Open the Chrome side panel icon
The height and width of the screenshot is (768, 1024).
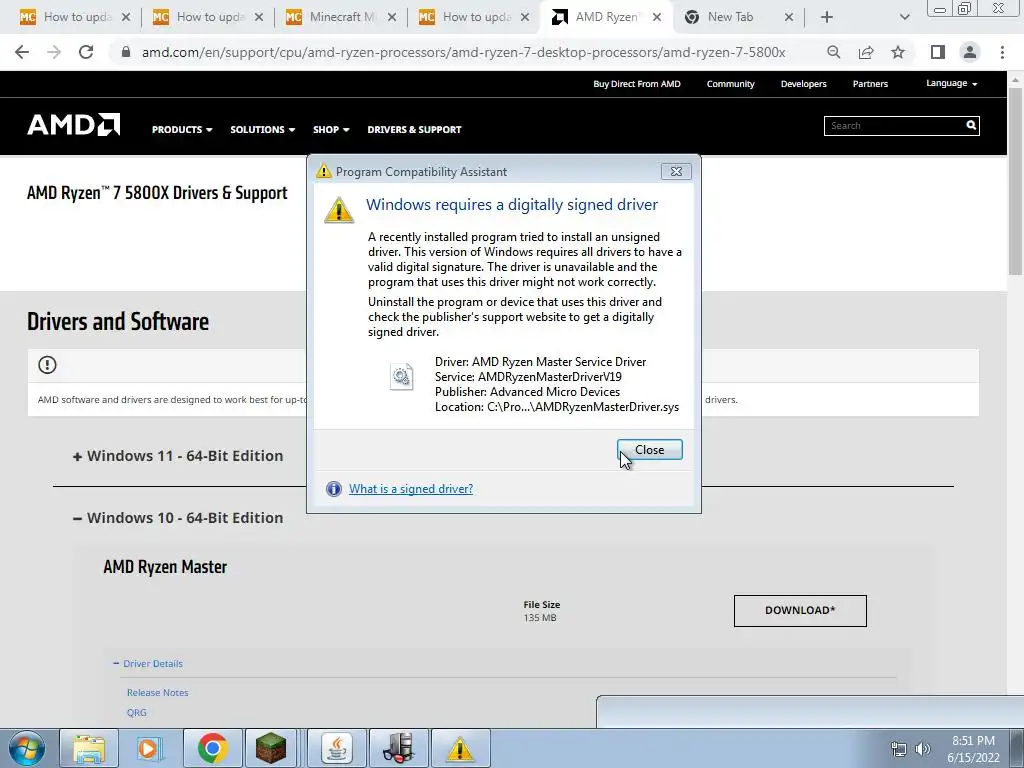tap(938, 52)
